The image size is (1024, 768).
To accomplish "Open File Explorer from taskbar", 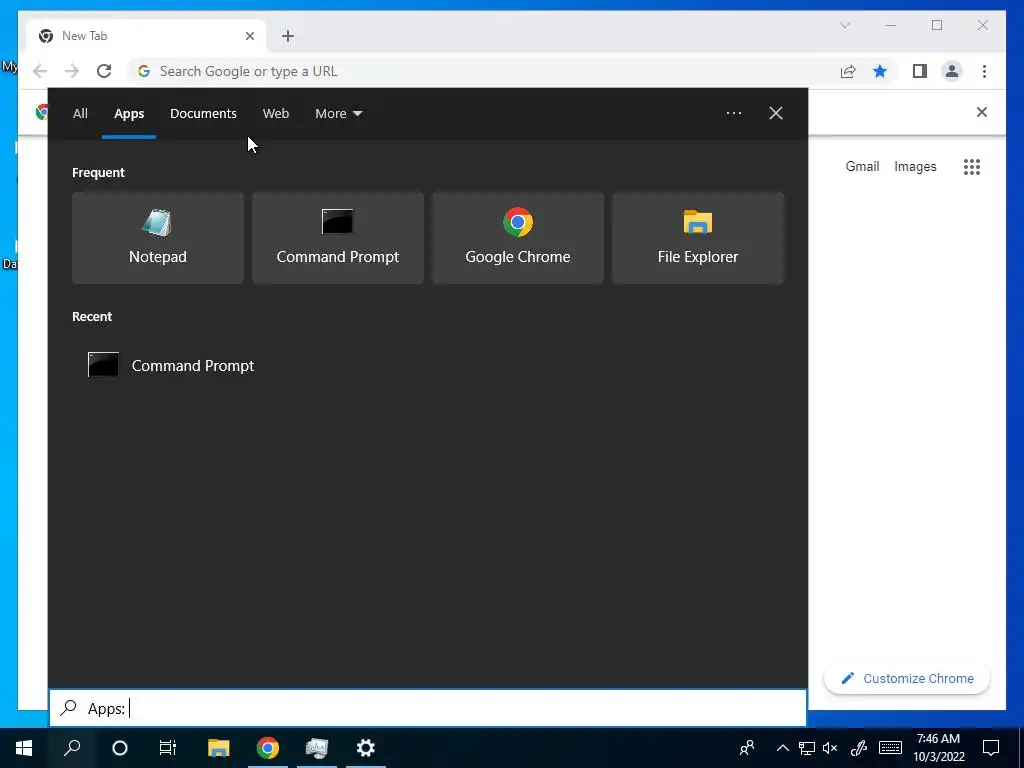I will pyautogui.click(x=218, y=748).
